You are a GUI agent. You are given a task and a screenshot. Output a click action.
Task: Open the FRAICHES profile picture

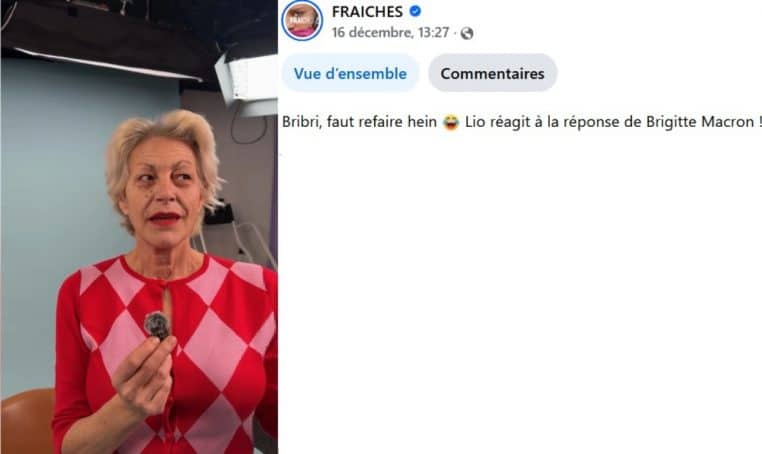pyautogui.click(x=302, y=20)
